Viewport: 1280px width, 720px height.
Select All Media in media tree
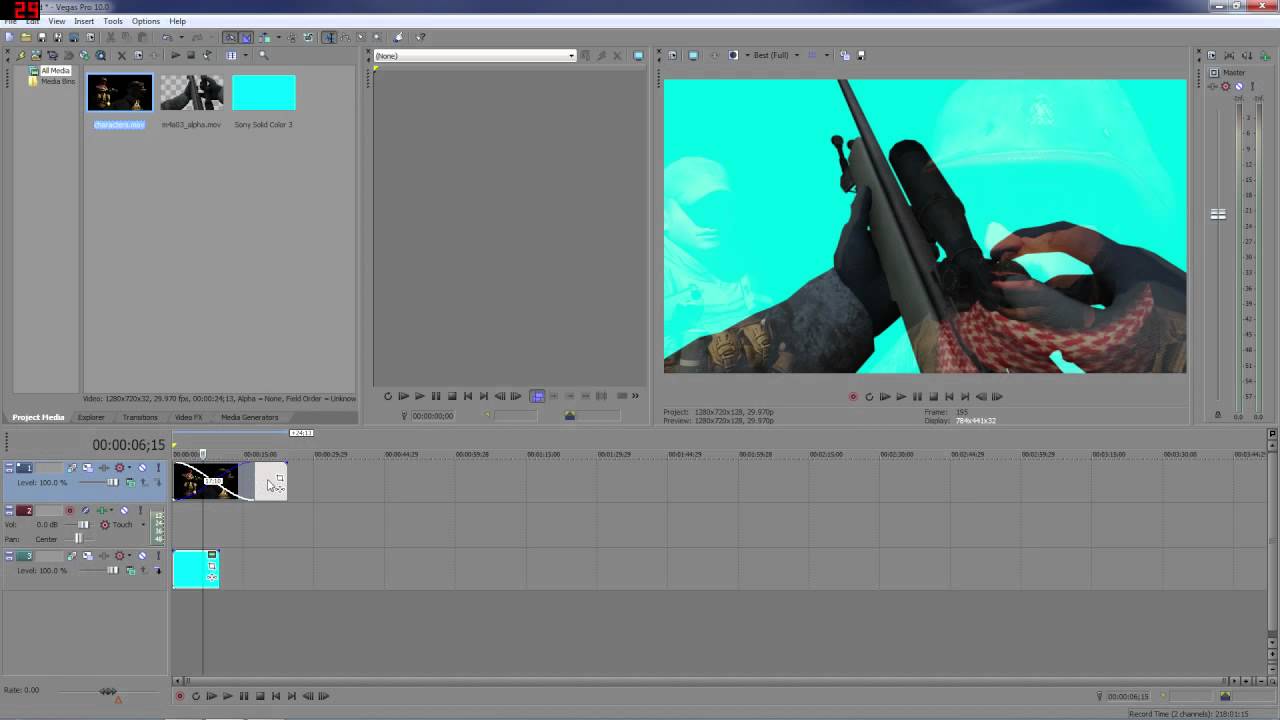point(55,71)
